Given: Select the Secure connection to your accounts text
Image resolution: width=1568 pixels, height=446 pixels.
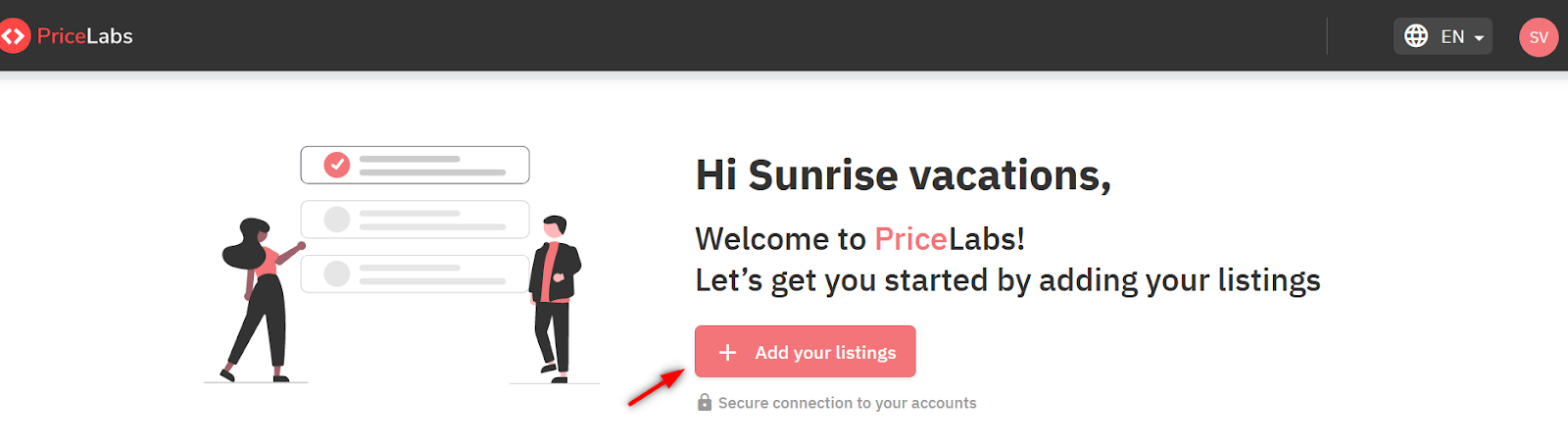Looking at the screenshot, I should [x=847, y=403].
